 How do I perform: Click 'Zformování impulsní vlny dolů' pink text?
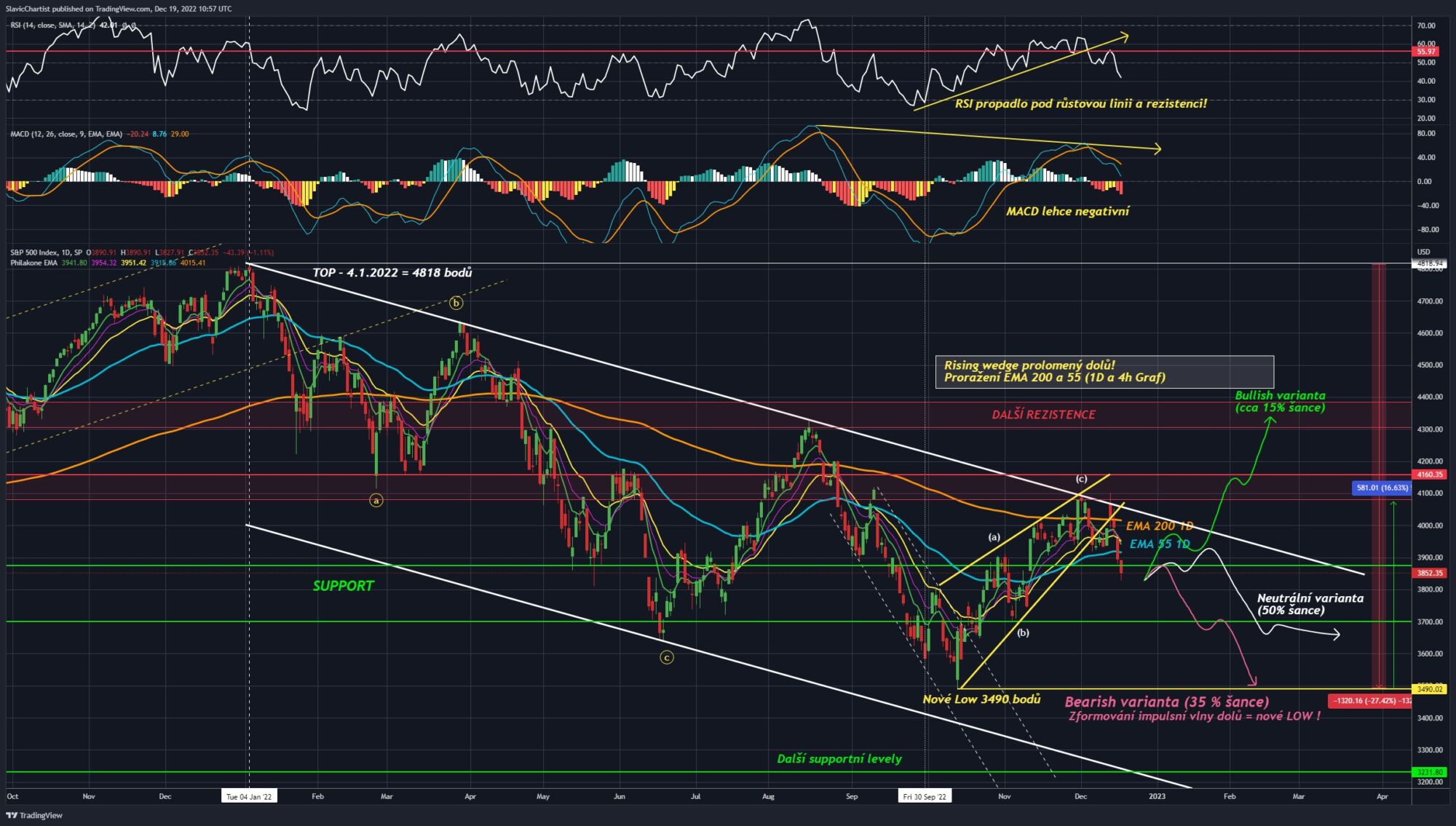[x=1194, y=716]
